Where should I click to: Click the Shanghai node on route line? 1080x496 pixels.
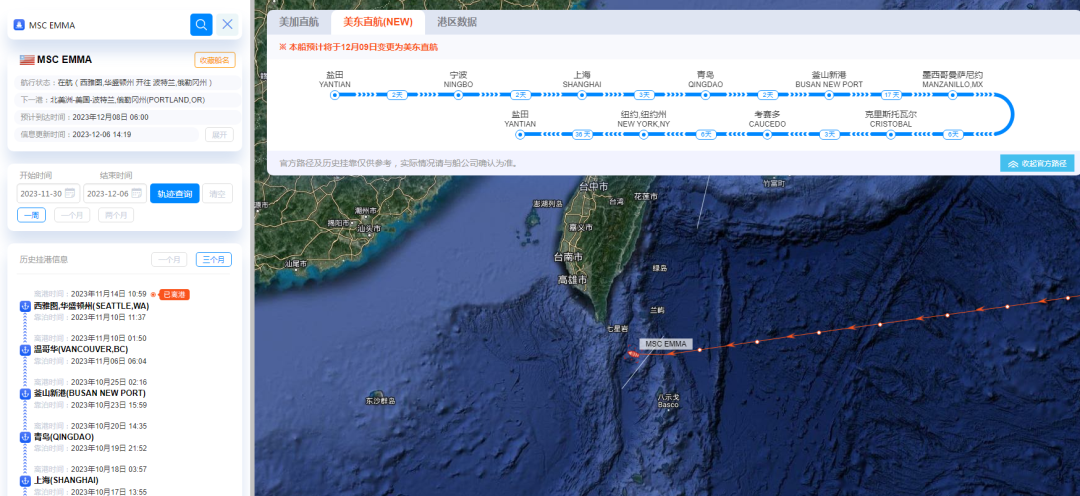point(582,95)
